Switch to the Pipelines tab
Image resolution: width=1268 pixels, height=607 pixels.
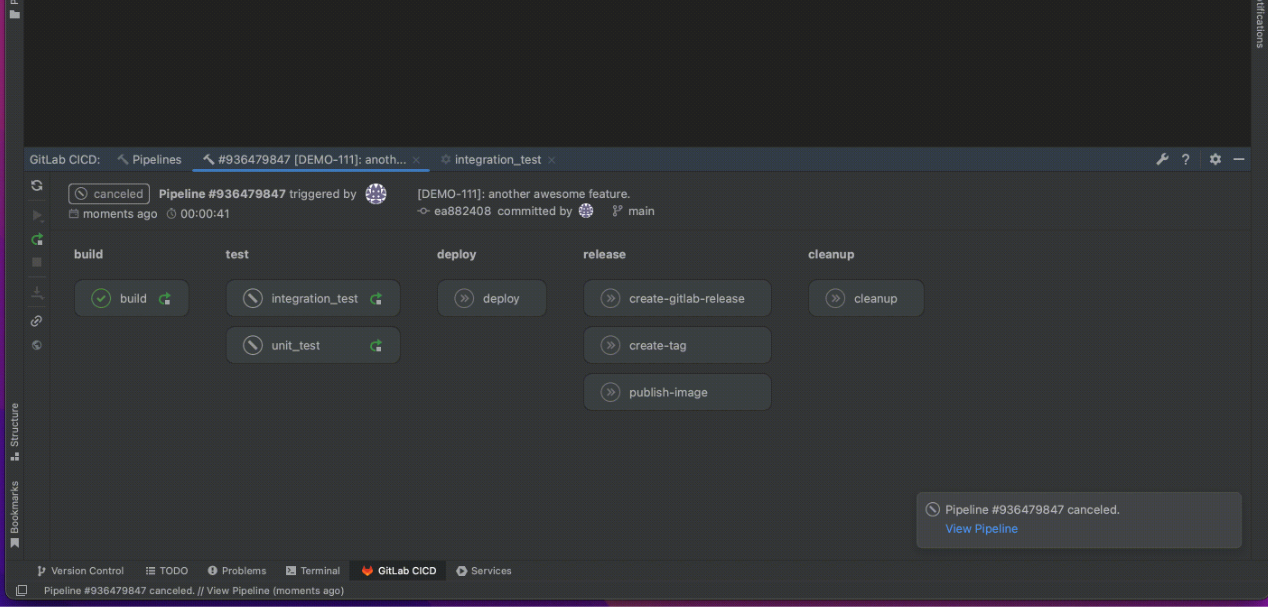click(x=149, y=160)
